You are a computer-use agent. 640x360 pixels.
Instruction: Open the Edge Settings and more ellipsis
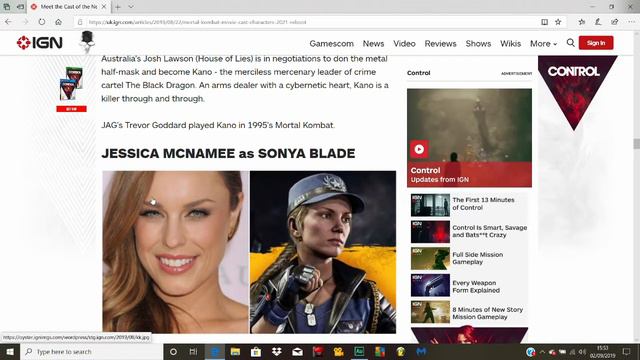pos(631,22)
